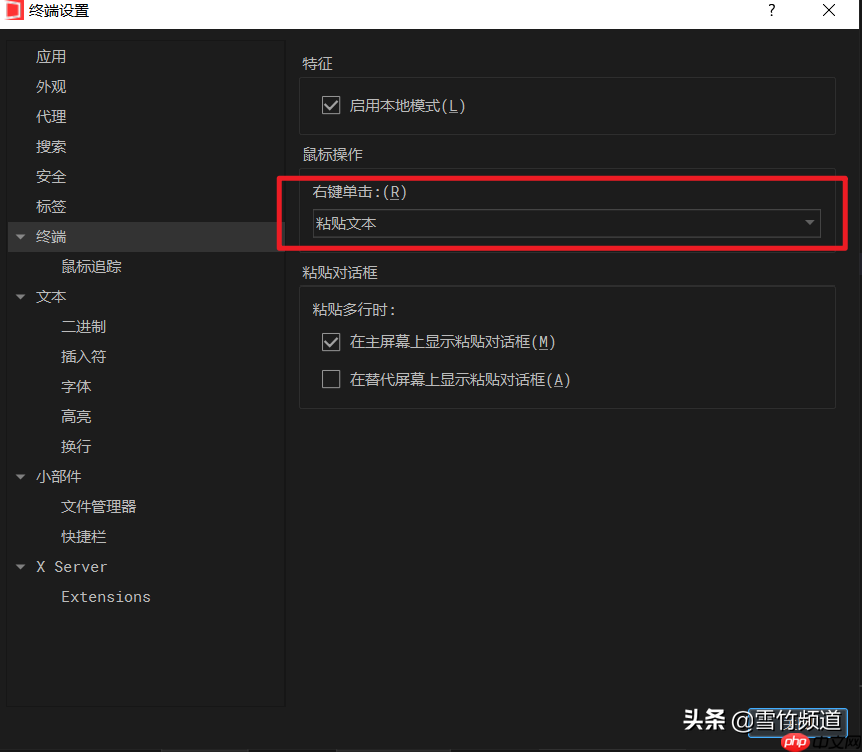Open the 高亮 settings page
Screen dimensions: 862x752
[x=76, y=417]
